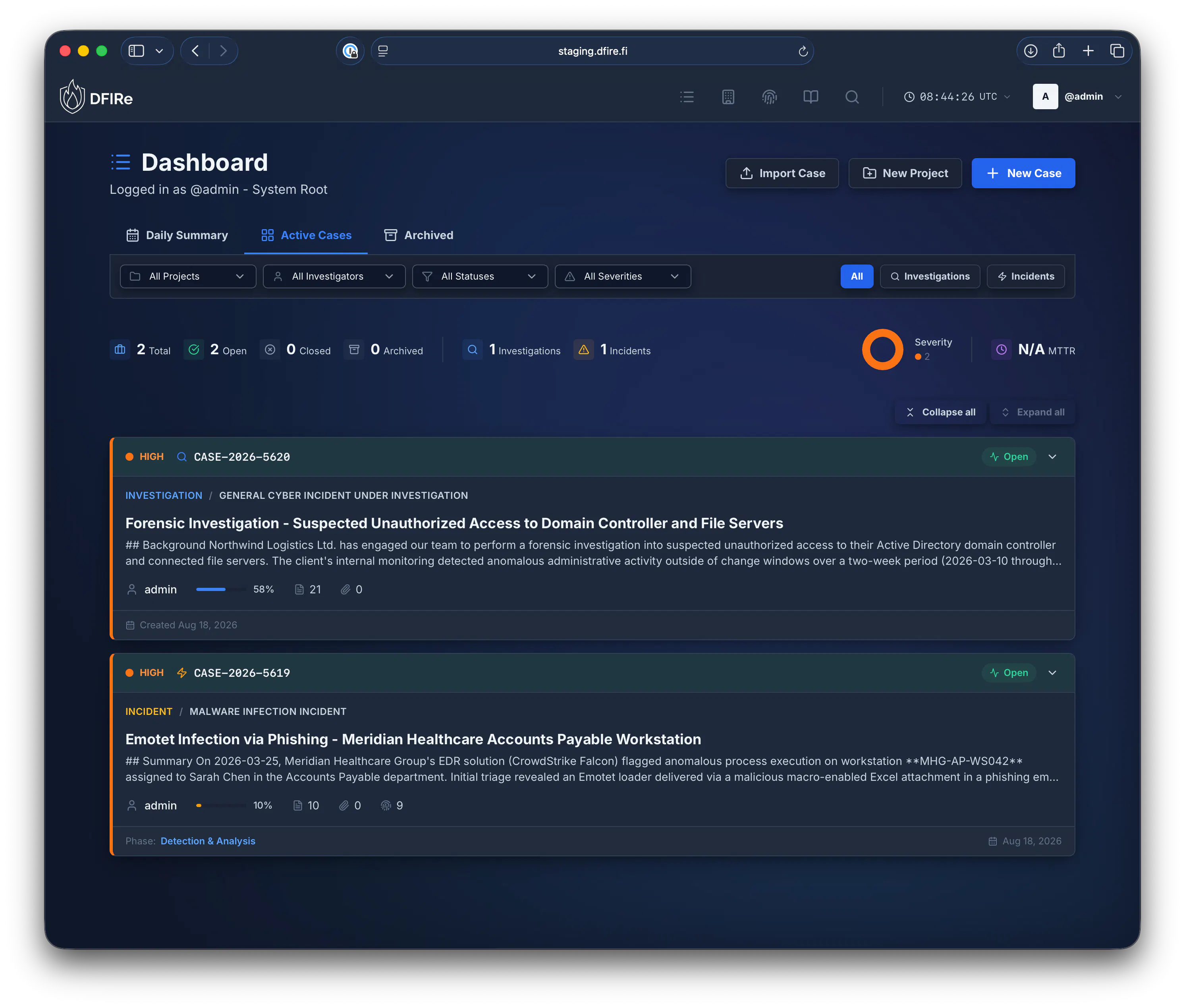Click the reader page icon in address bar
The height and width of the screenshot is (1008, 1185).
(383, 51)
